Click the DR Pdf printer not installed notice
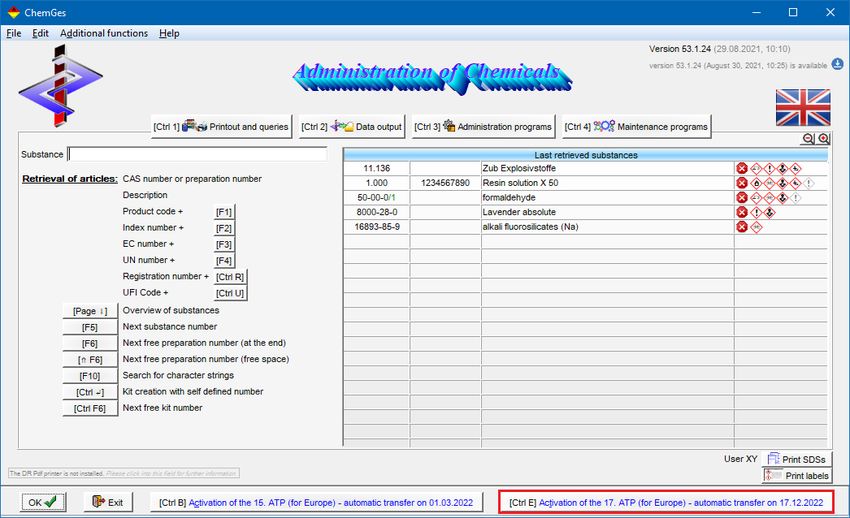The image size is (850, 518). [124, 473]
